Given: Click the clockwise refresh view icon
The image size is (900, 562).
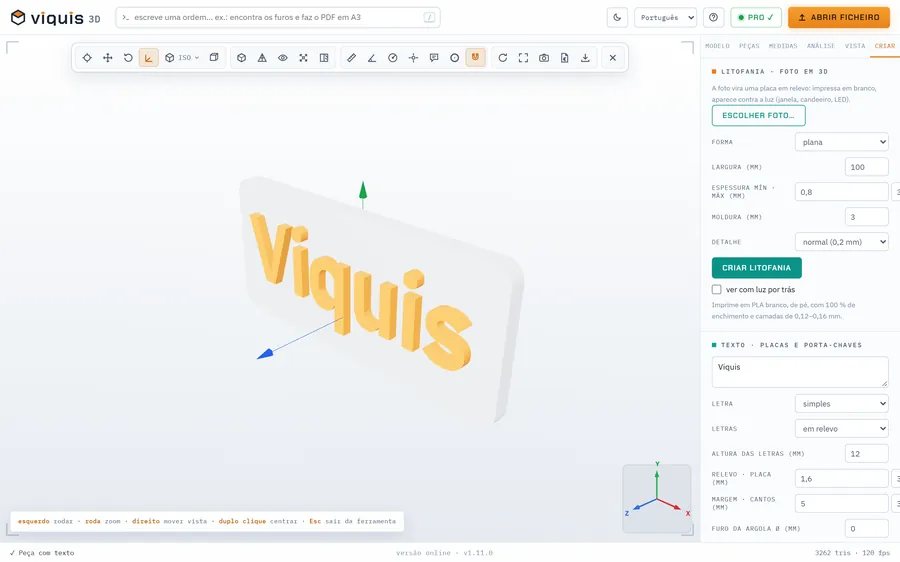Looking at the screenshot, I should pos(503,57).
